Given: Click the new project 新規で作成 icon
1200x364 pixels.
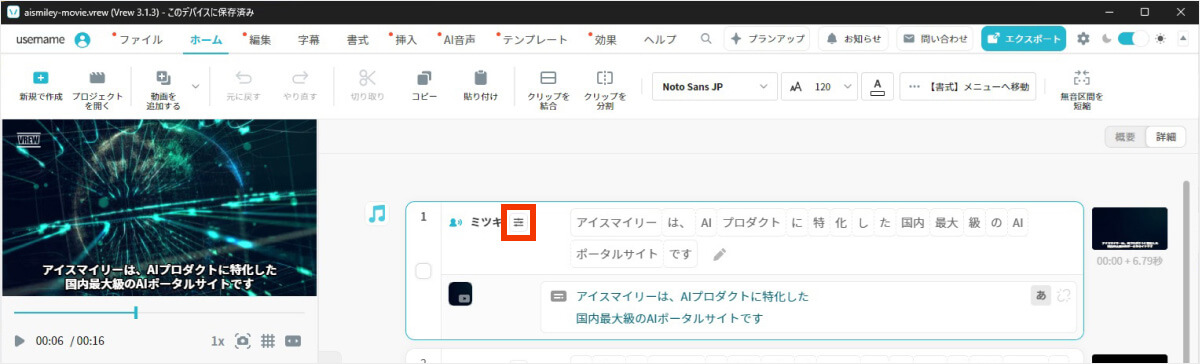Looking at the screenshot, I should tap(40, 78).
